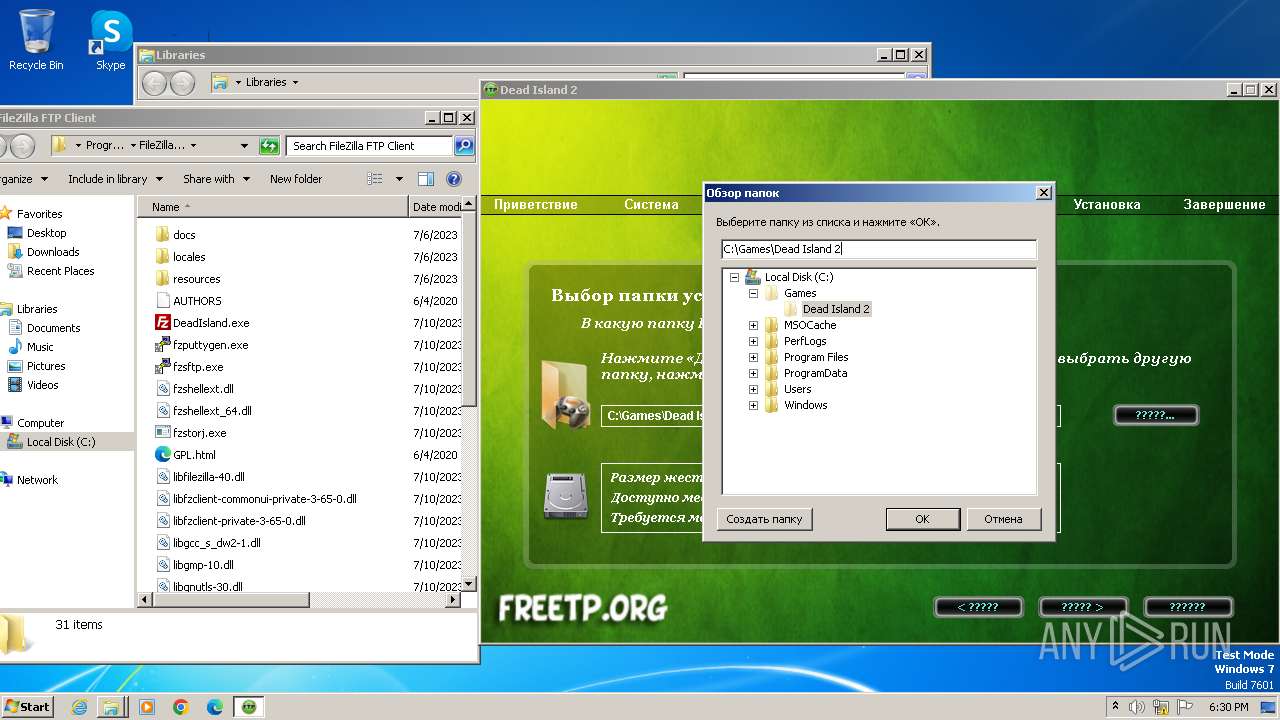The width and height of the screenshot is (1280, 720).
Task: Show hidden system tray icons
Action: point(1114,707)
